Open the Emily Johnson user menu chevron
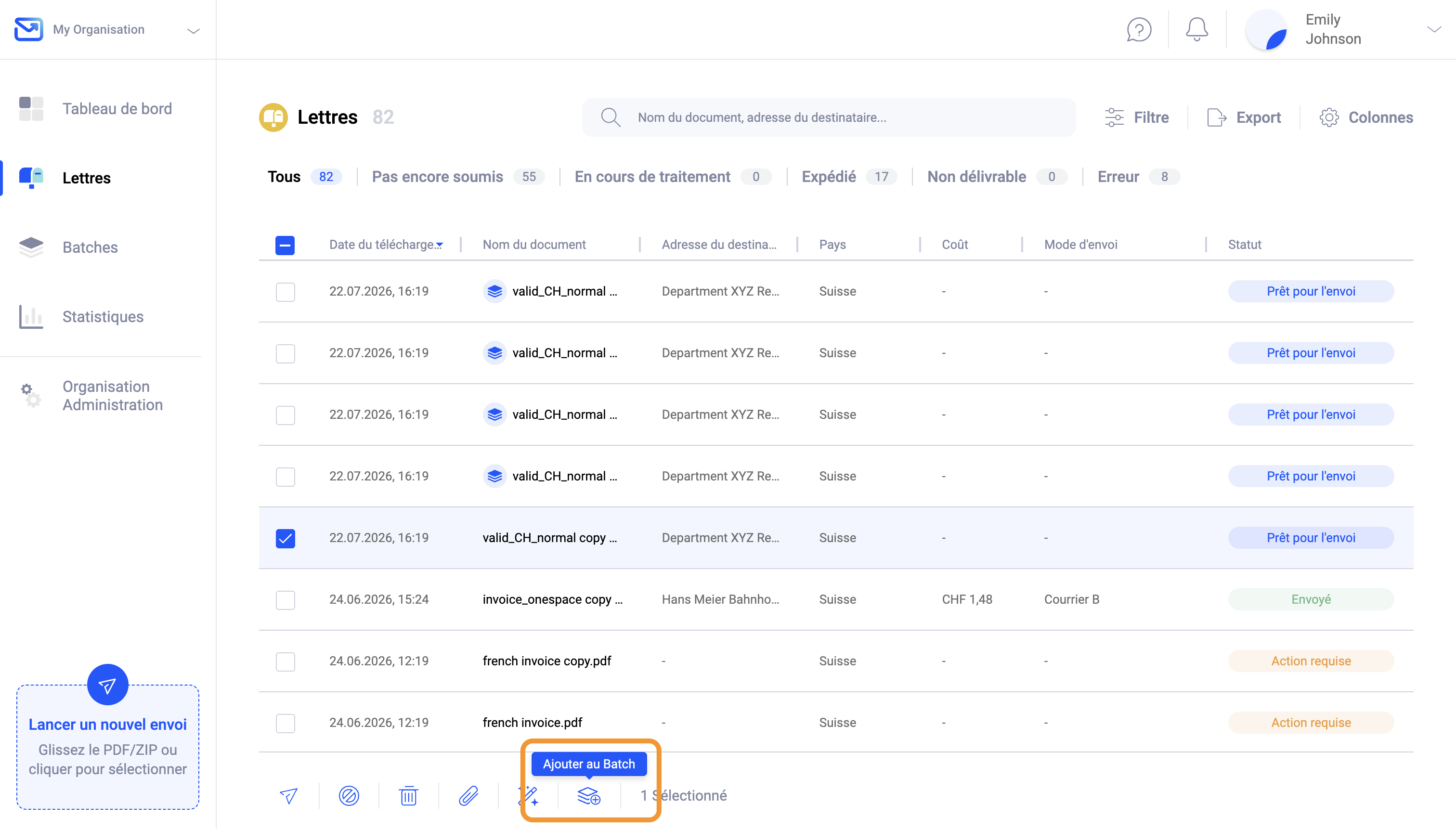This screenshot has width=1456, height=829. coord(1434,30)
